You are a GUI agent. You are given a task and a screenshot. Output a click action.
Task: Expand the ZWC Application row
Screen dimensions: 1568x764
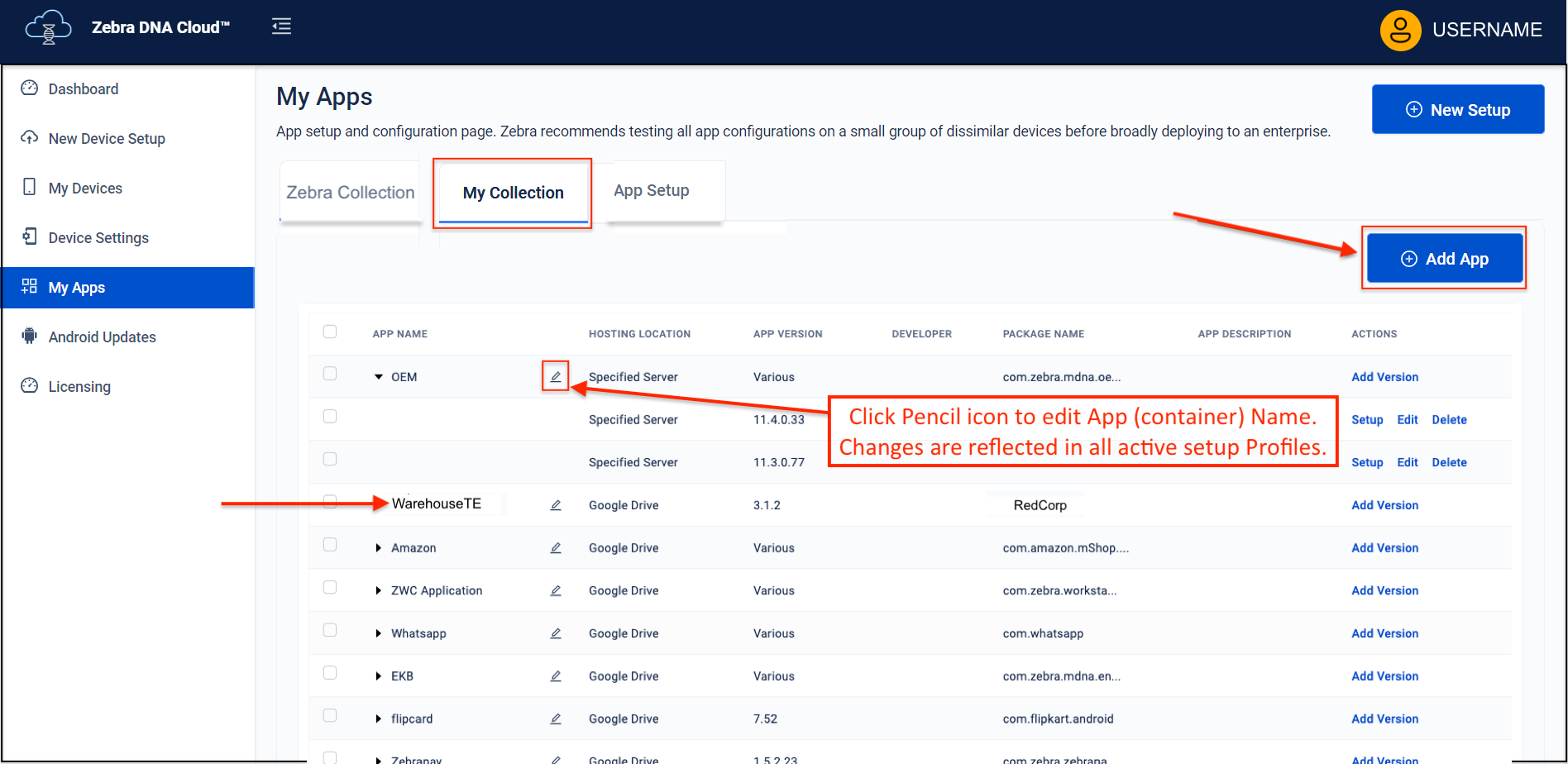[x=379, y=591]
